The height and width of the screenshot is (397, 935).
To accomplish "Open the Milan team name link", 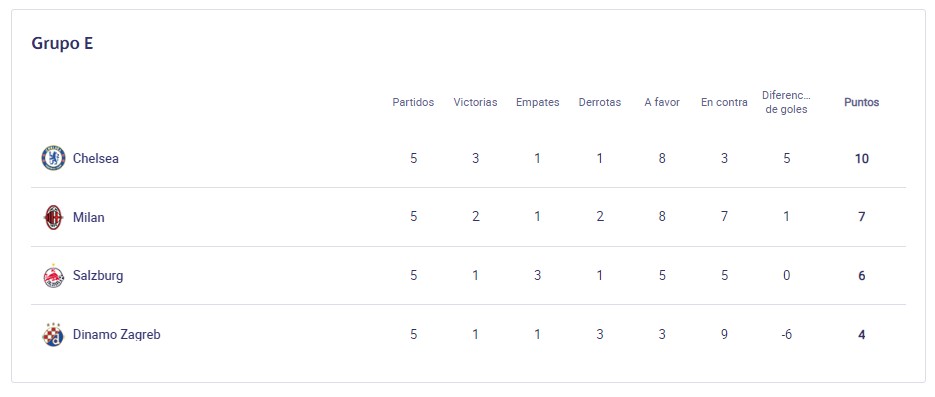I will [88, 218].
